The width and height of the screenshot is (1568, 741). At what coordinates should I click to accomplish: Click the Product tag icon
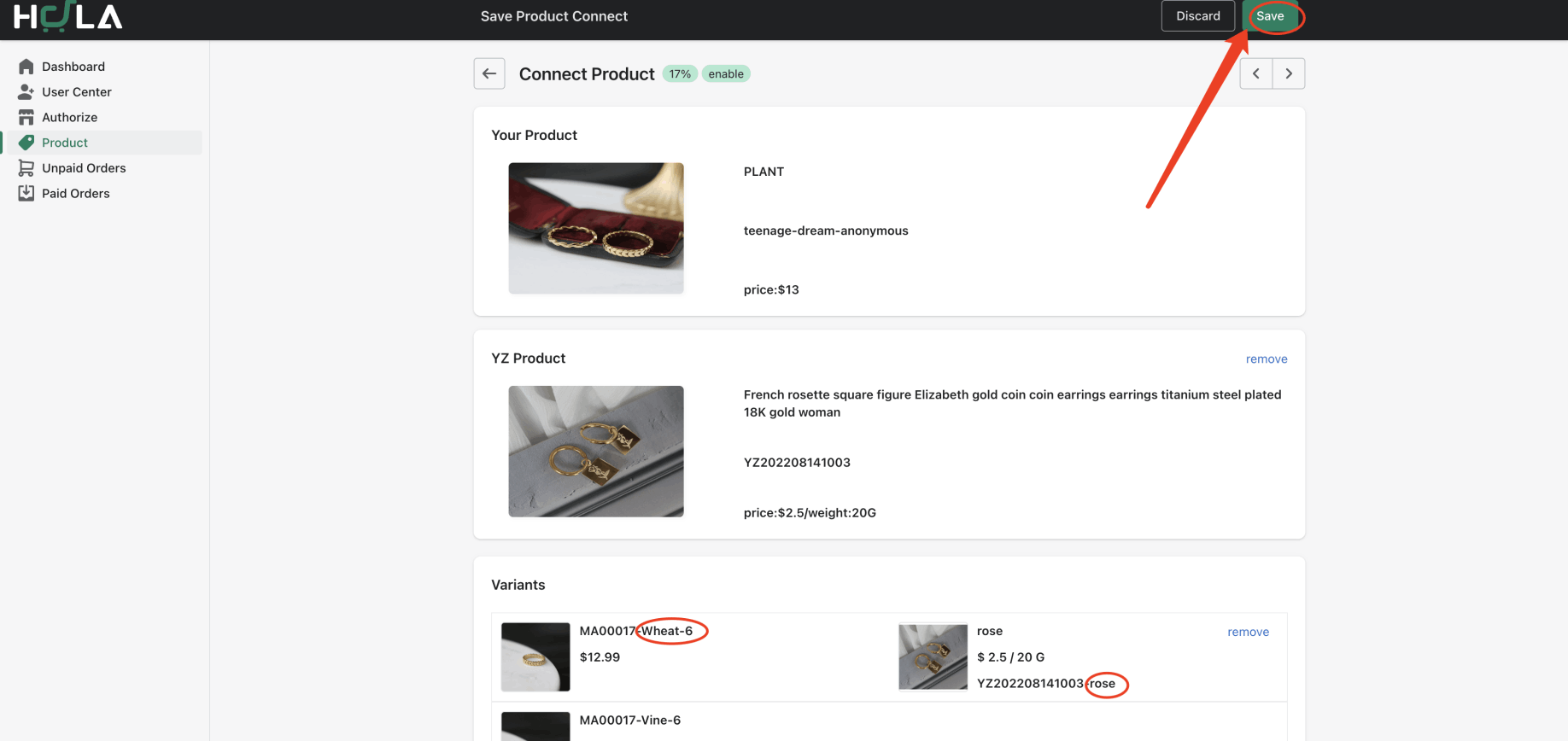coord(26,143)
